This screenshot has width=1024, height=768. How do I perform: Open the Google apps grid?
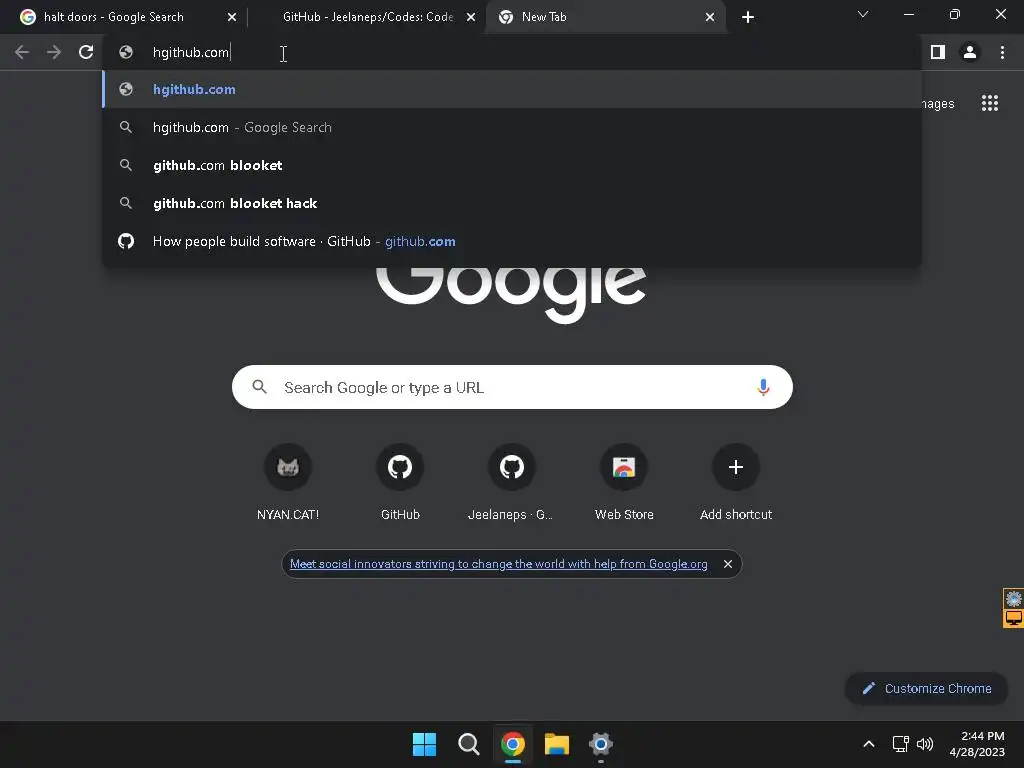tap(989, 103)
